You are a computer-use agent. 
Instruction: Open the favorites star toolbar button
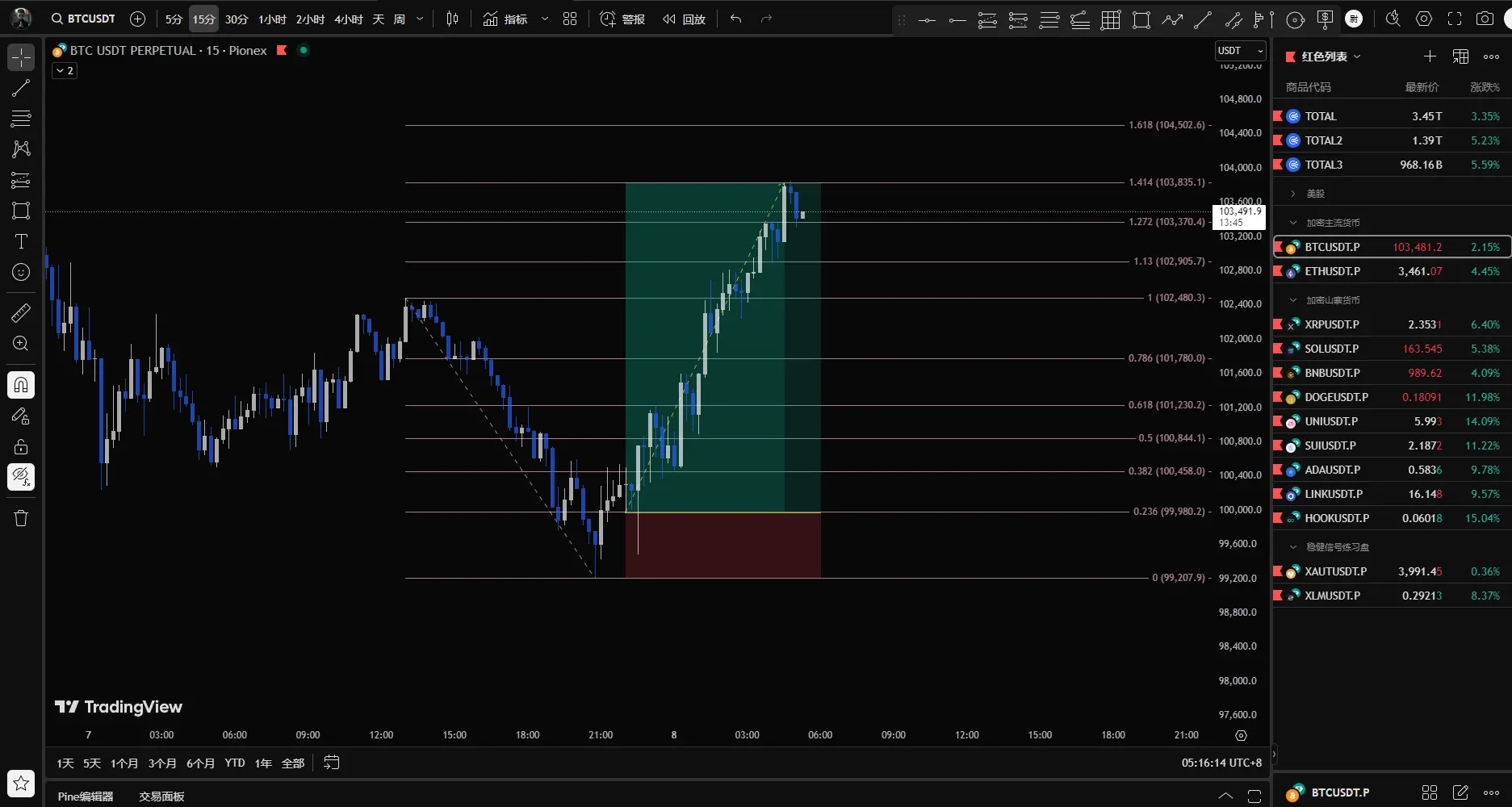tap(21, 783)
